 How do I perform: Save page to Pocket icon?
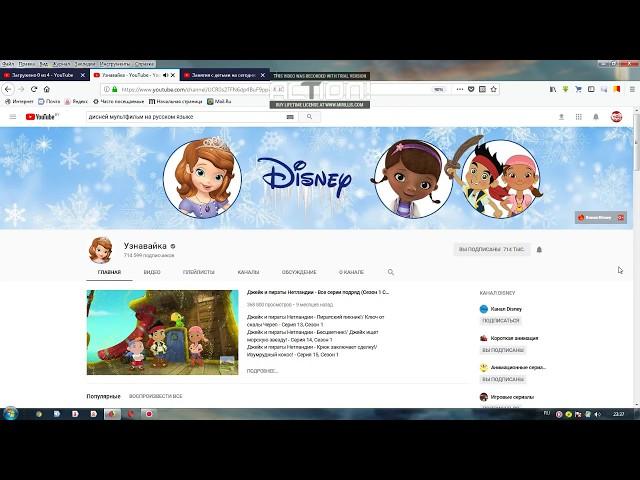[471, 89]
